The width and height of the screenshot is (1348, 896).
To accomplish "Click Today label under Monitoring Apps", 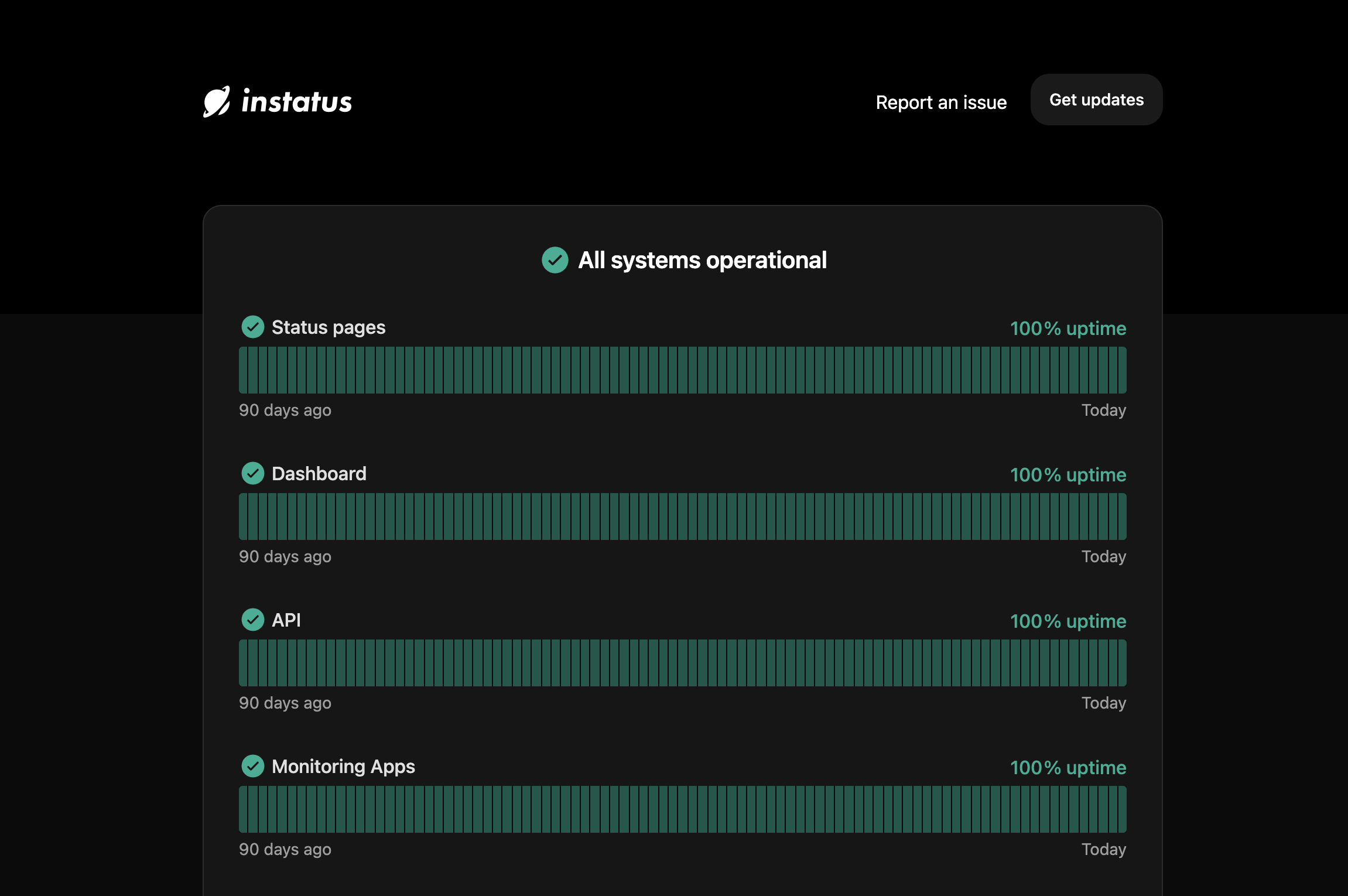I will click(1104, 849).
